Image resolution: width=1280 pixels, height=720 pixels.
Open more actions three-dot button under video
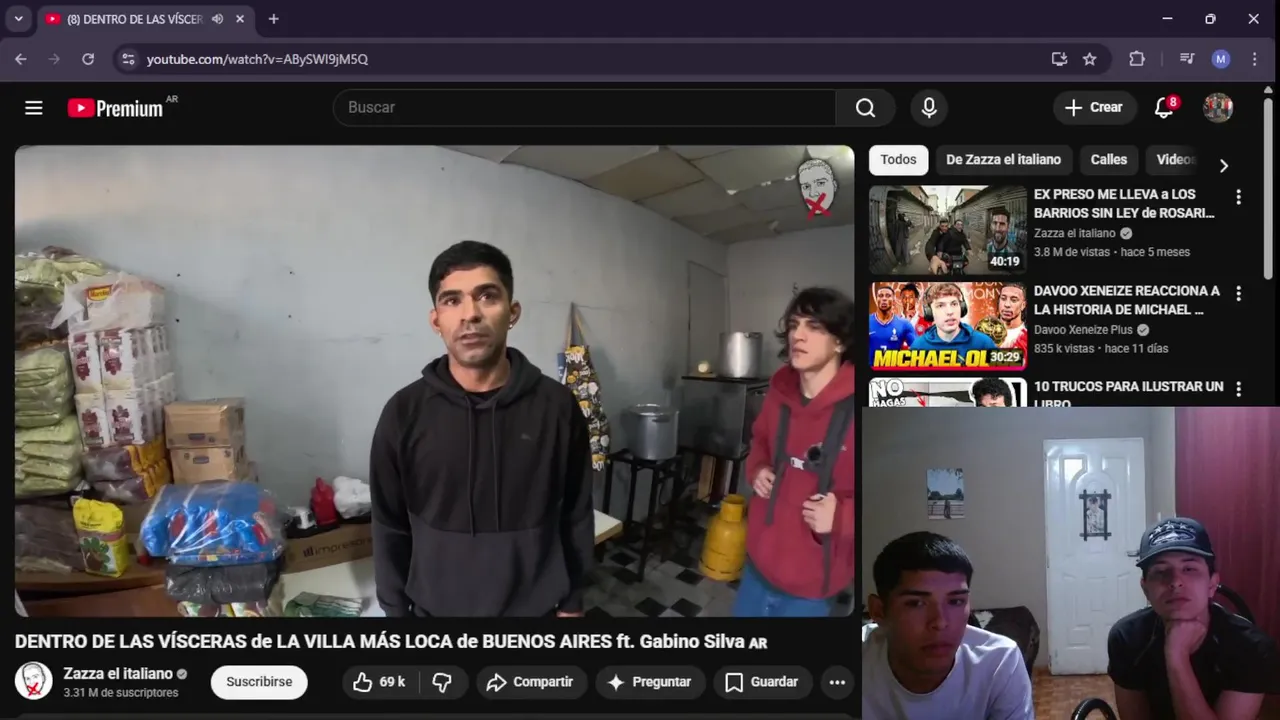pyautogui.click(x=837, y=682)
